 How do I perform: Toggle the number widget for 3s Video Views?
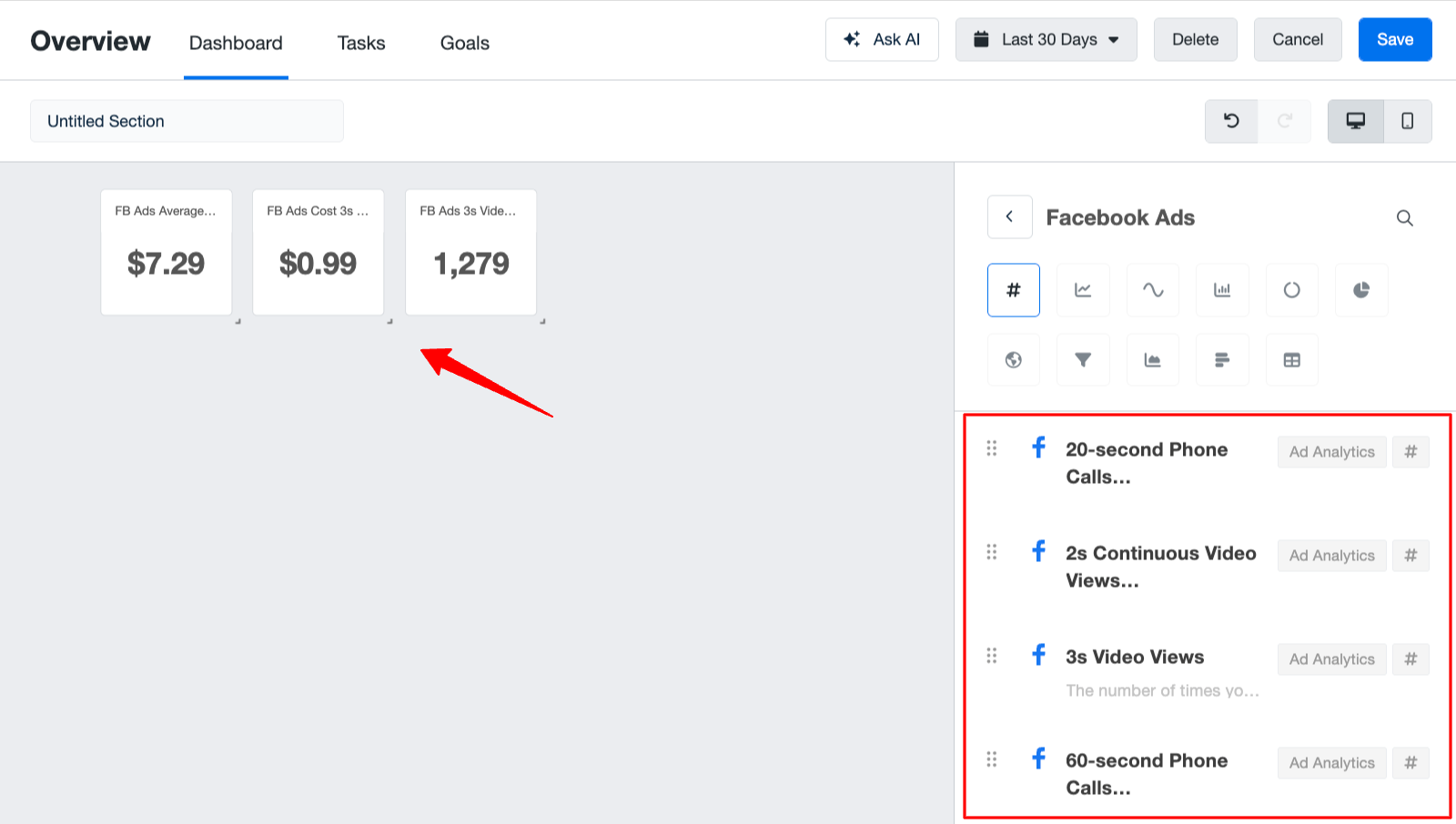[x=1410, y=658]
